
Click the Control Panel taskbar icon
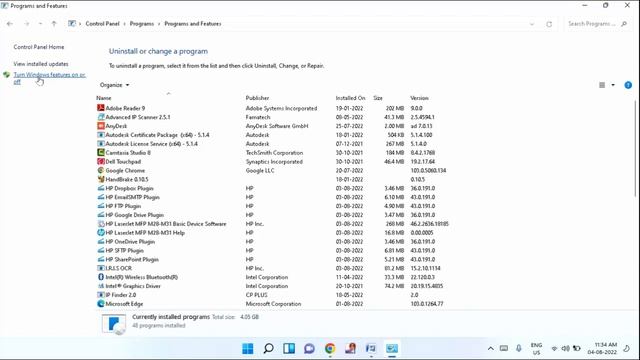click(392, 349)
